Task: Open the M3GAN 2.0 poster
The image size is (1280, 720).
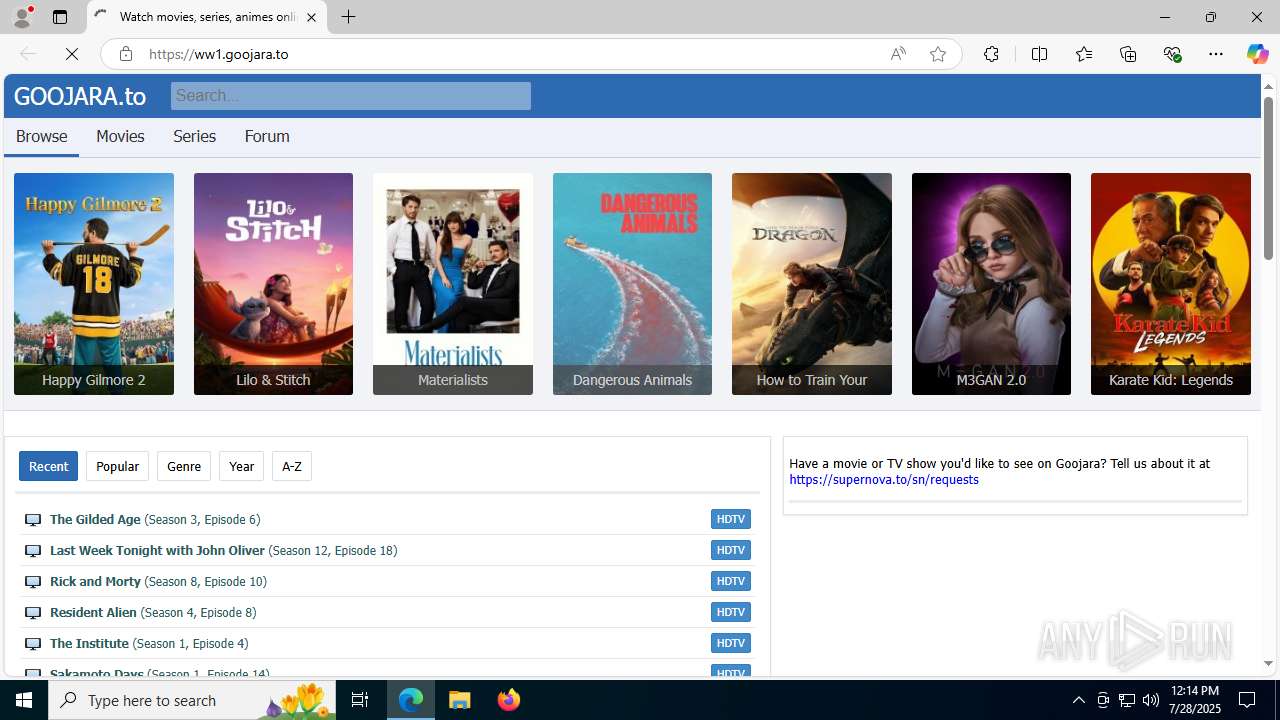Action: point(991,284)
